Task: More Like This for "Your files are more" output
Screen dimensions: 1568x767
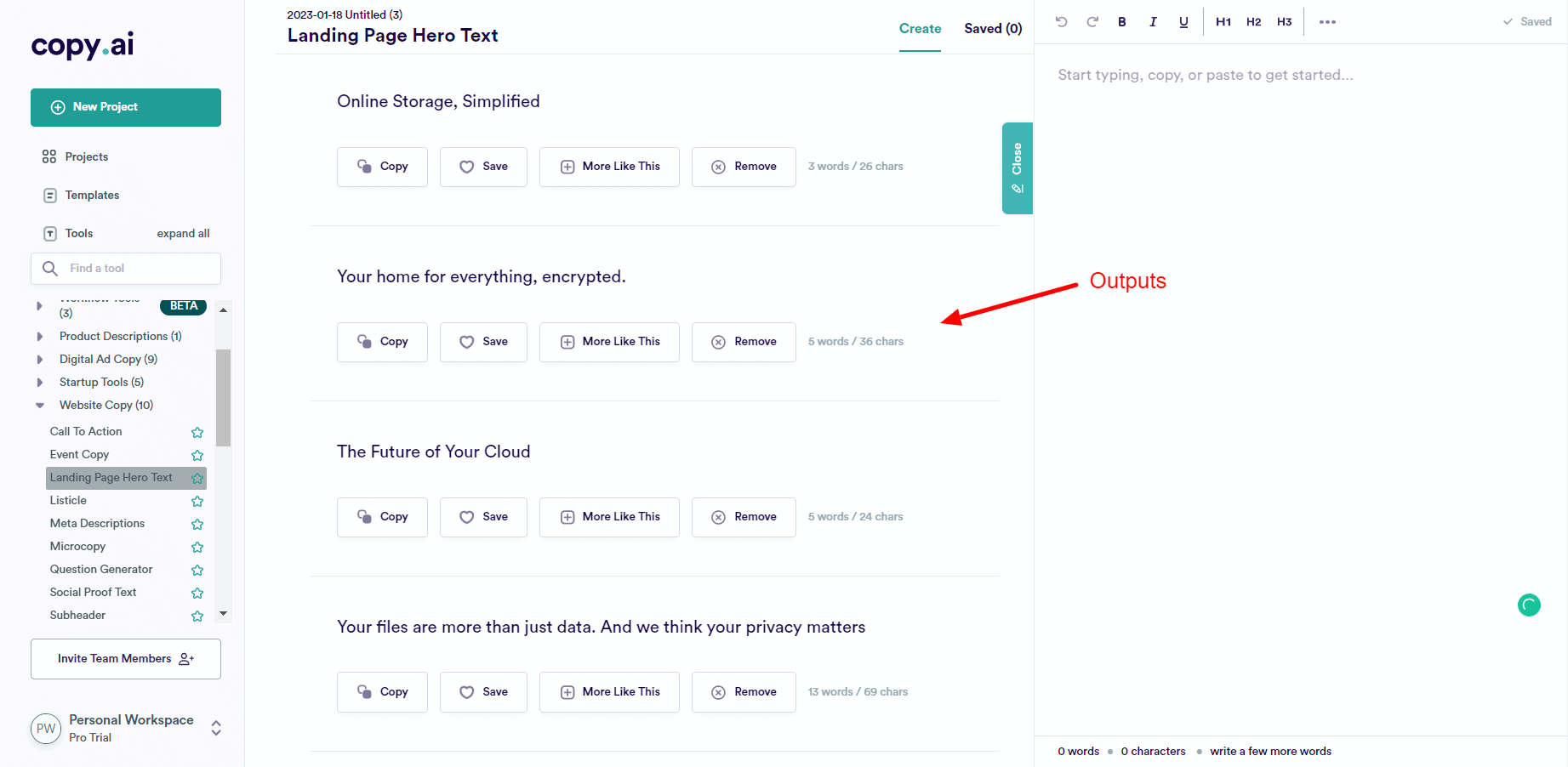Action: 609,692
